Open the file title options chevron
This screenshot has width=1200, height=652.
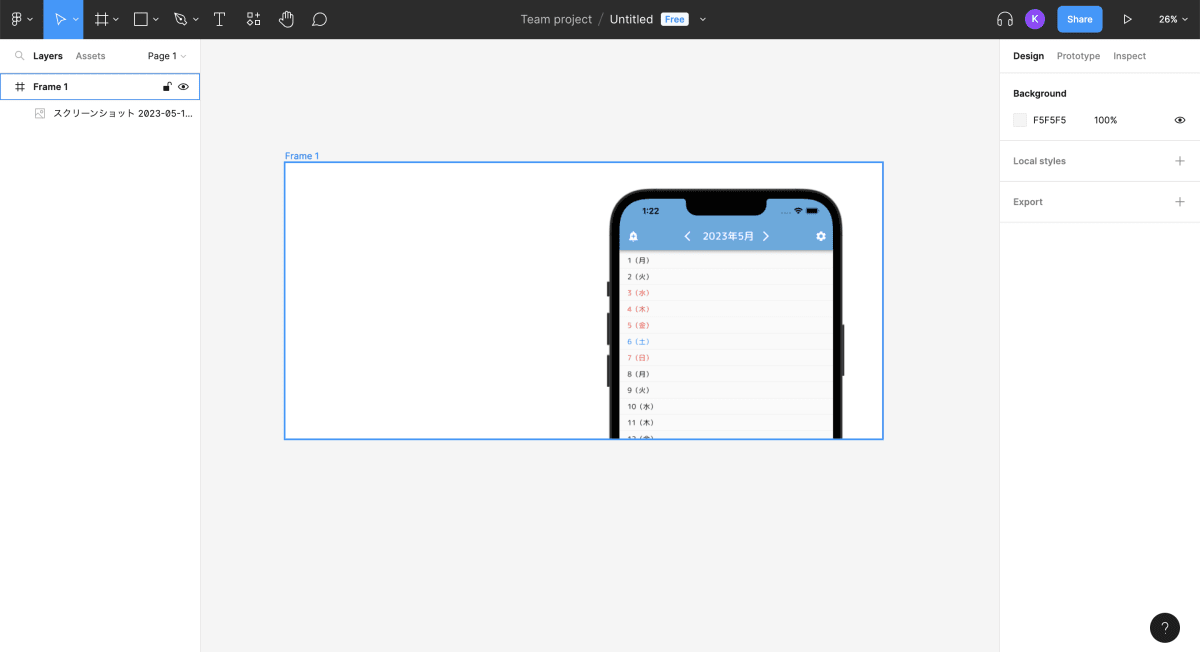tap(703, 19)
